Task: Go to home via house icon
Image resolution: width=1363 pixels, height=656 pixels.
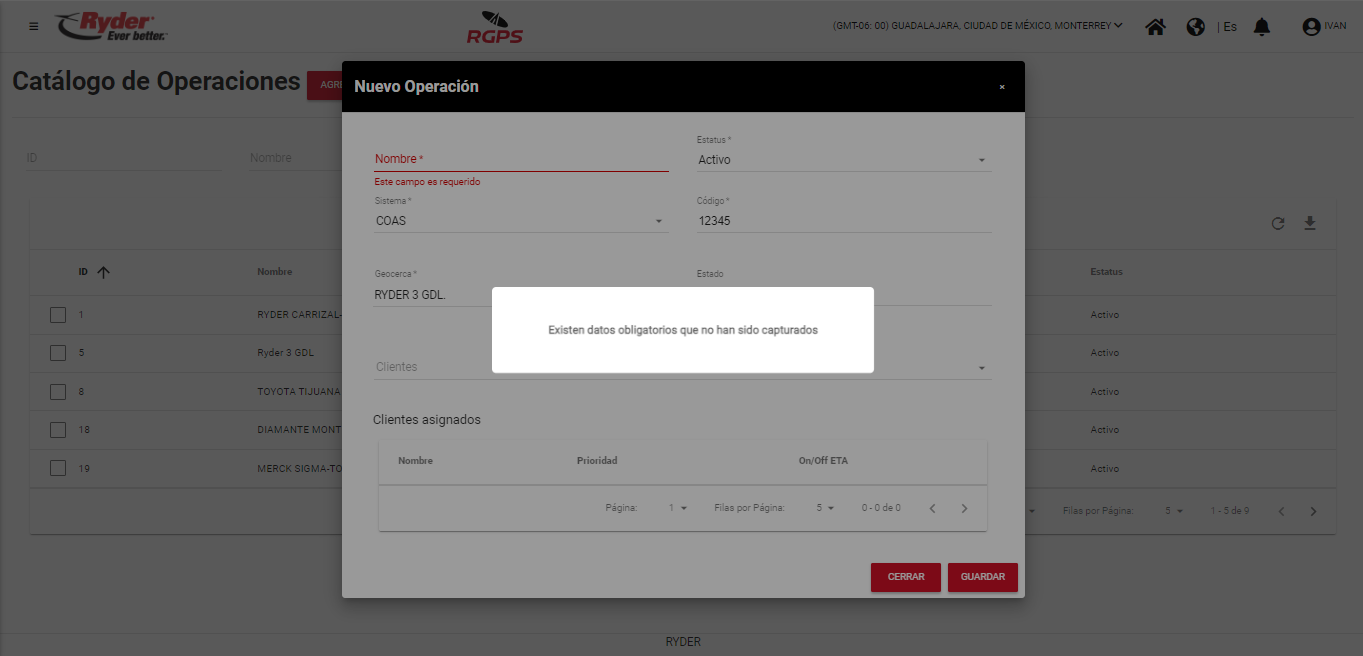Action: (1155, 27)
